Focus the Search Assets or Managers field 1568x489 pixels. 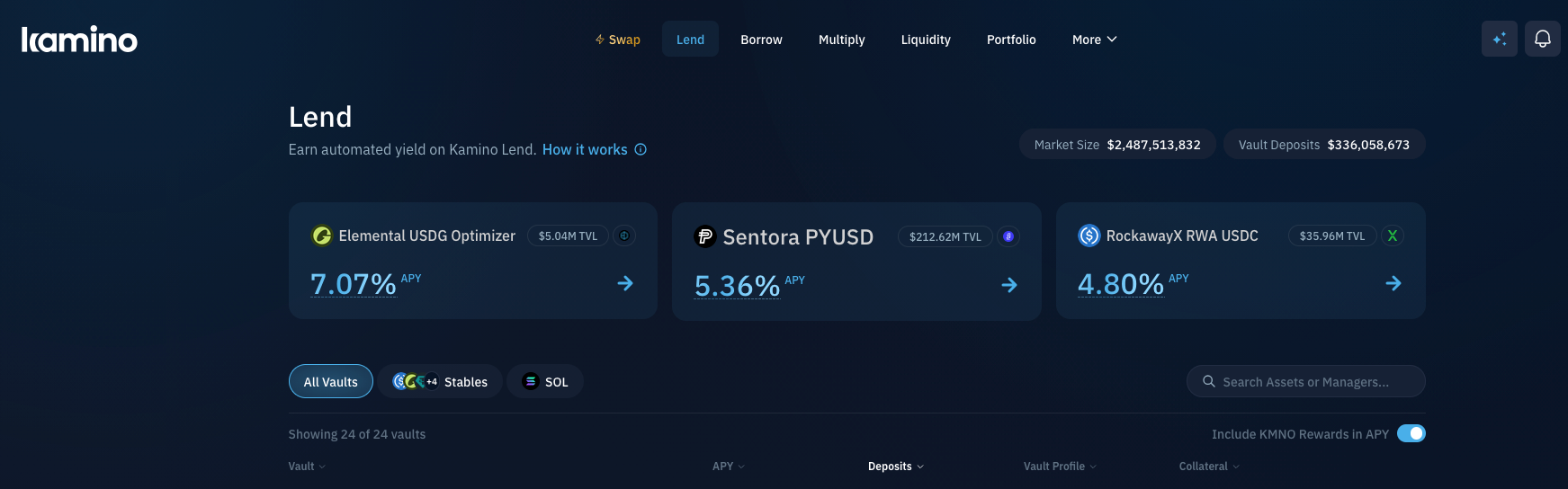1305,381
